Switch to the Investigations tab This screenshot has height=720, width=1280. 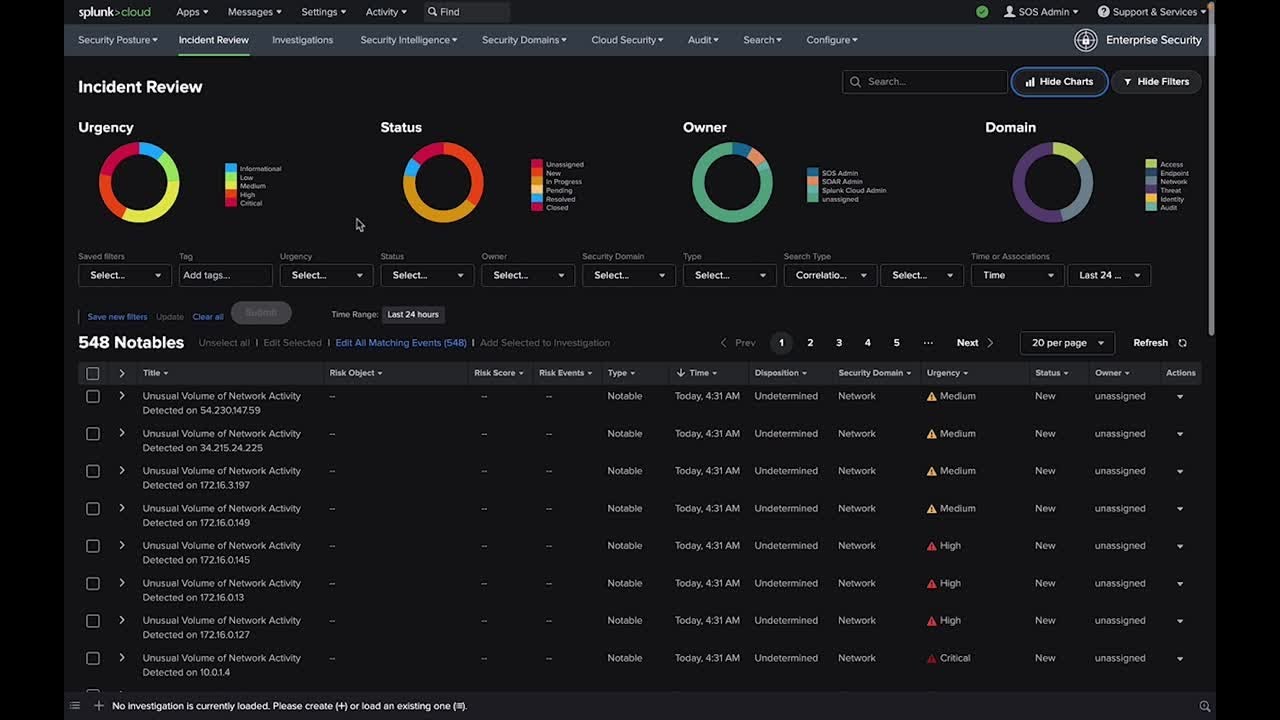302,40
